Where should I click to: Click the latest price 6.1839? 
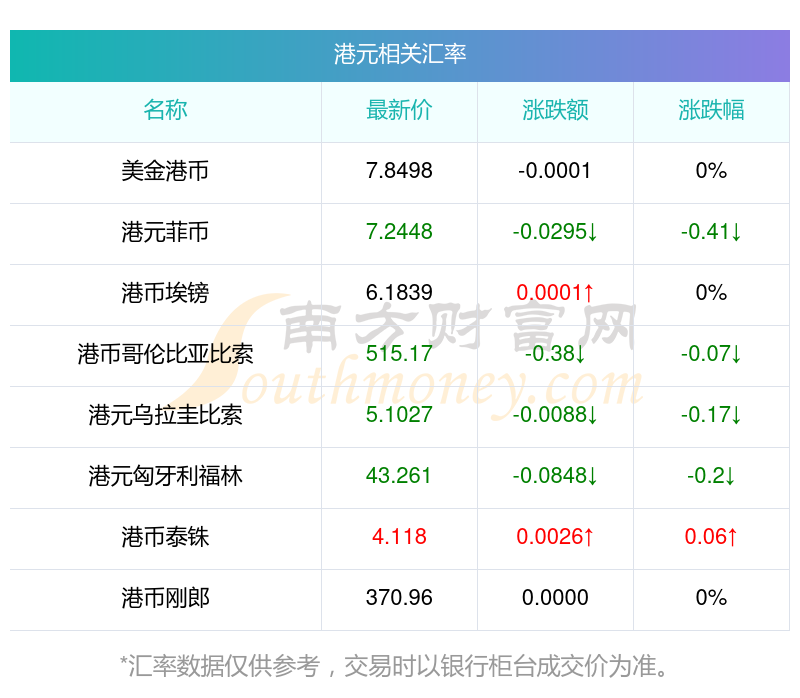point(399,293)
